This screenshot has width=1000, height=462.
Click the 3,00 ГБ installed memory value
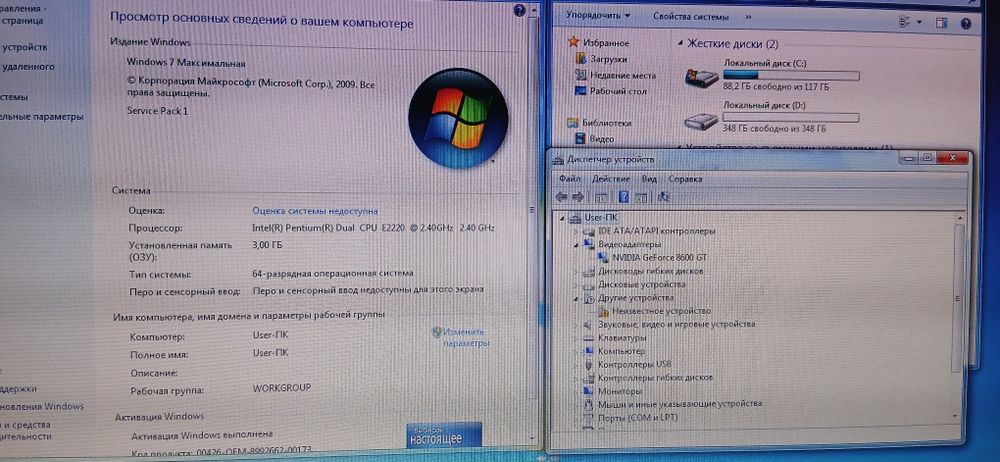(267, 244)
